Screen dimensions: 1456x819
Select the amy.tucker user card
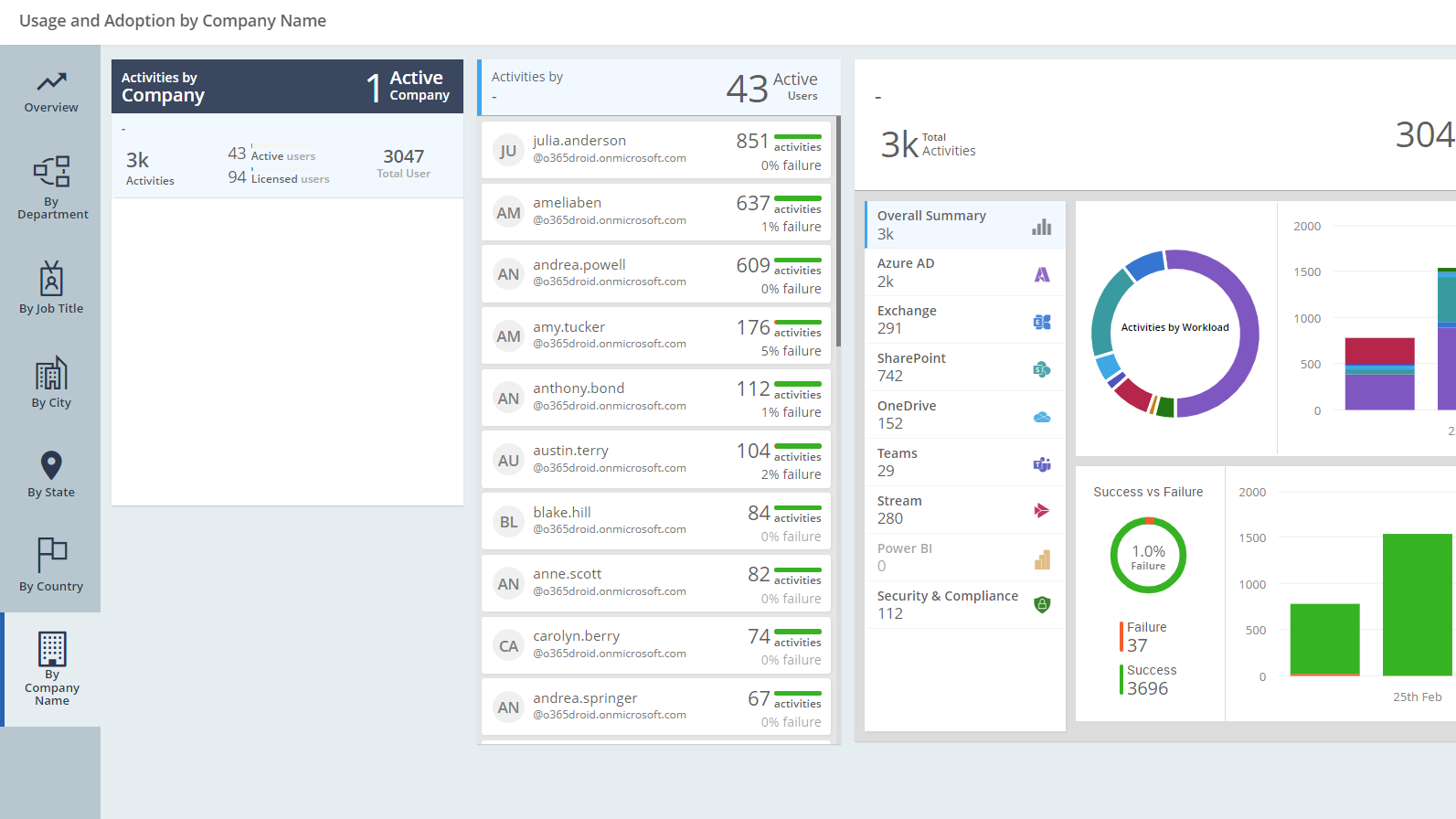pos(655,336)
